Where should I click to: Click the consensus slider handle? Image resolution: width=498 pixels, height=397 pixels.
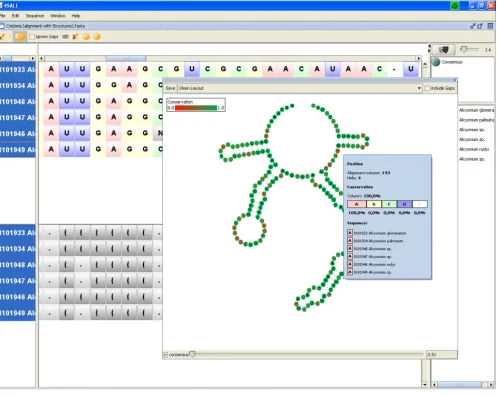pyautogui.click(x=192, y=354)
